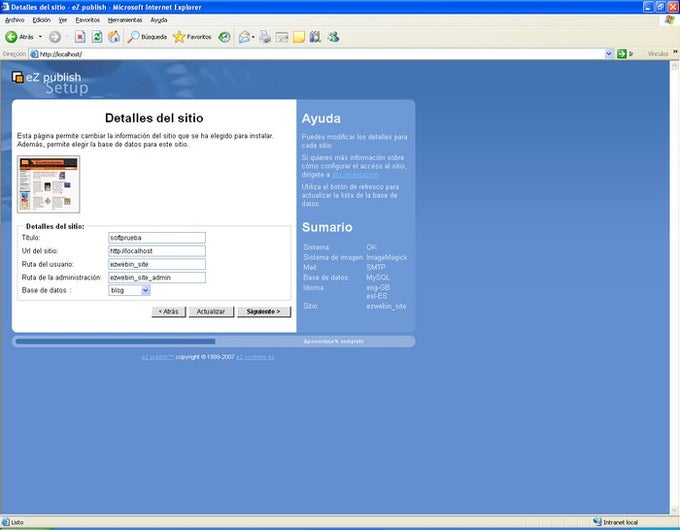Open the History clock icon in toolbar
The width and height of the screenshot is (680, 530).
click(x=224, y=37)
